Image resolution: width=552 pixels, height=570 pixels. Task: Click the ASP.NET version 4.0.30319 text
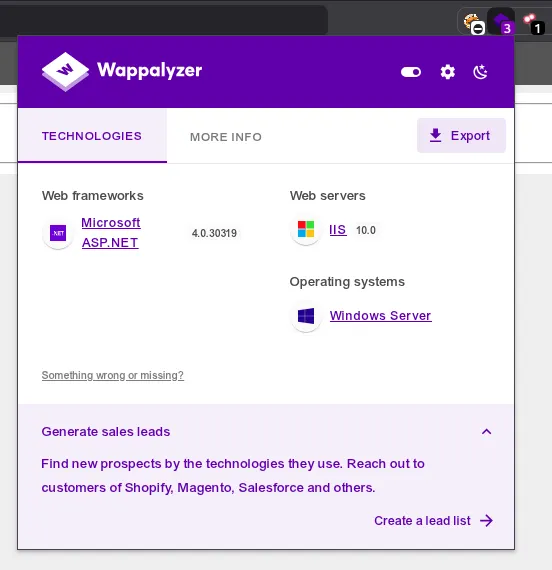pos(214,233)
